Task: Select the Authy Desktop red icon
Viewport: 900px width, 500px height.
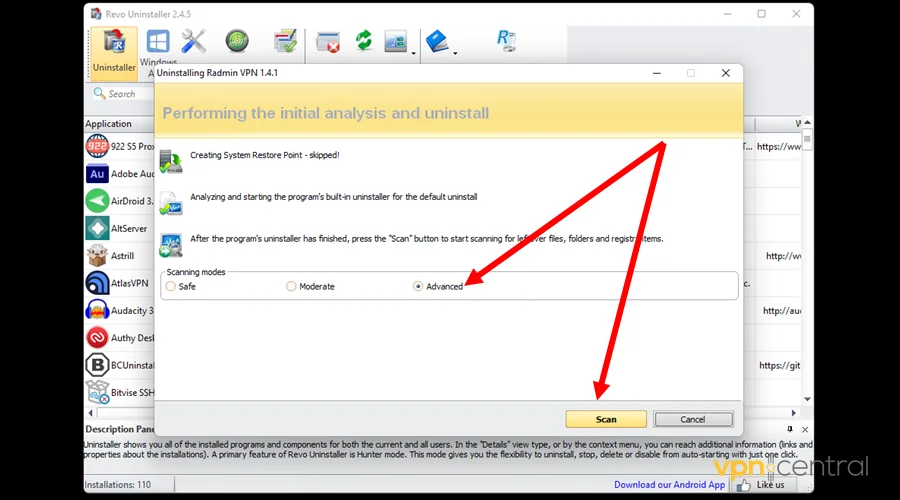Action: (97, 338)
